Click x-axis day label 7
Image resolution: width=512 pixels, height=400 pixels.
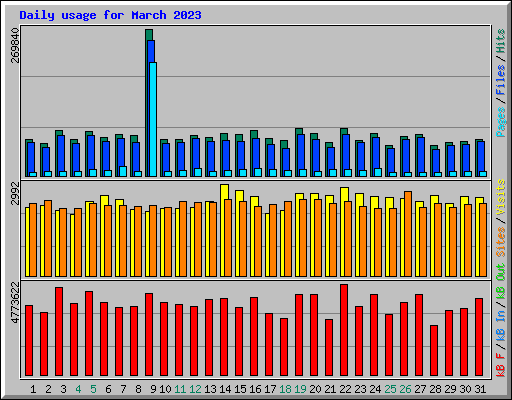(x=123, y=389)
